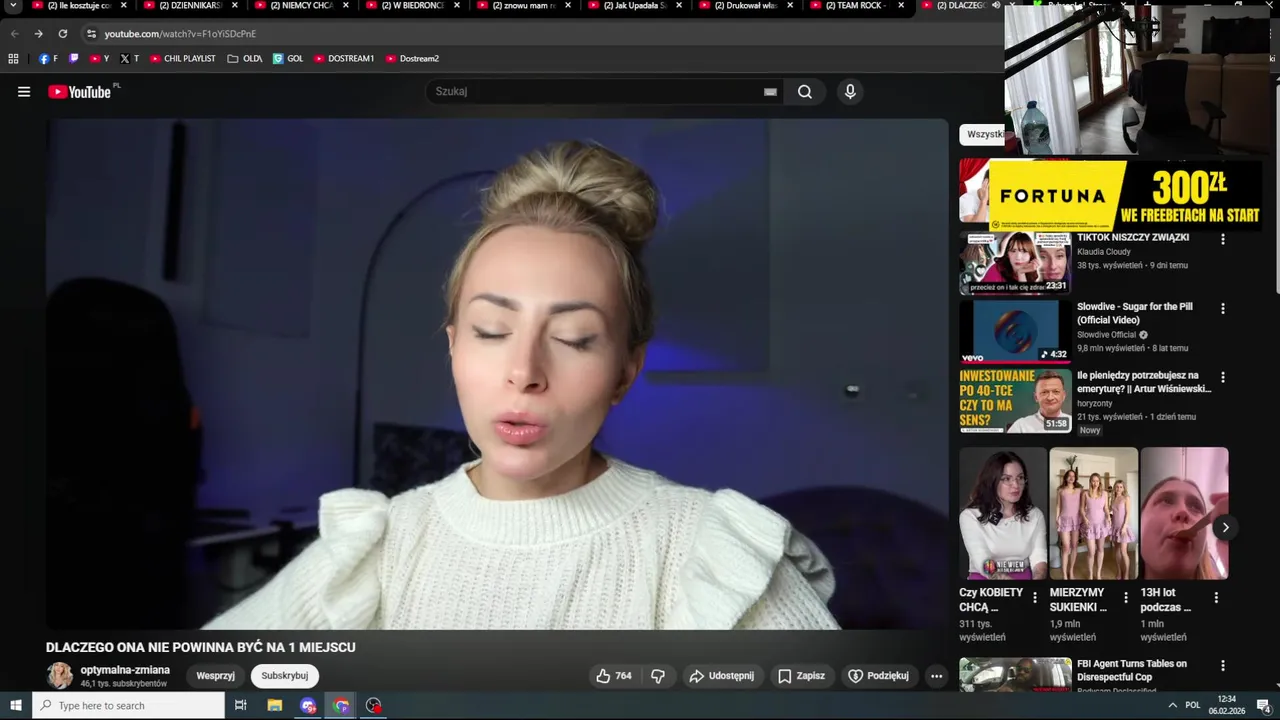
Task: Open Facebook bookmark F
Action: [48, 59]
